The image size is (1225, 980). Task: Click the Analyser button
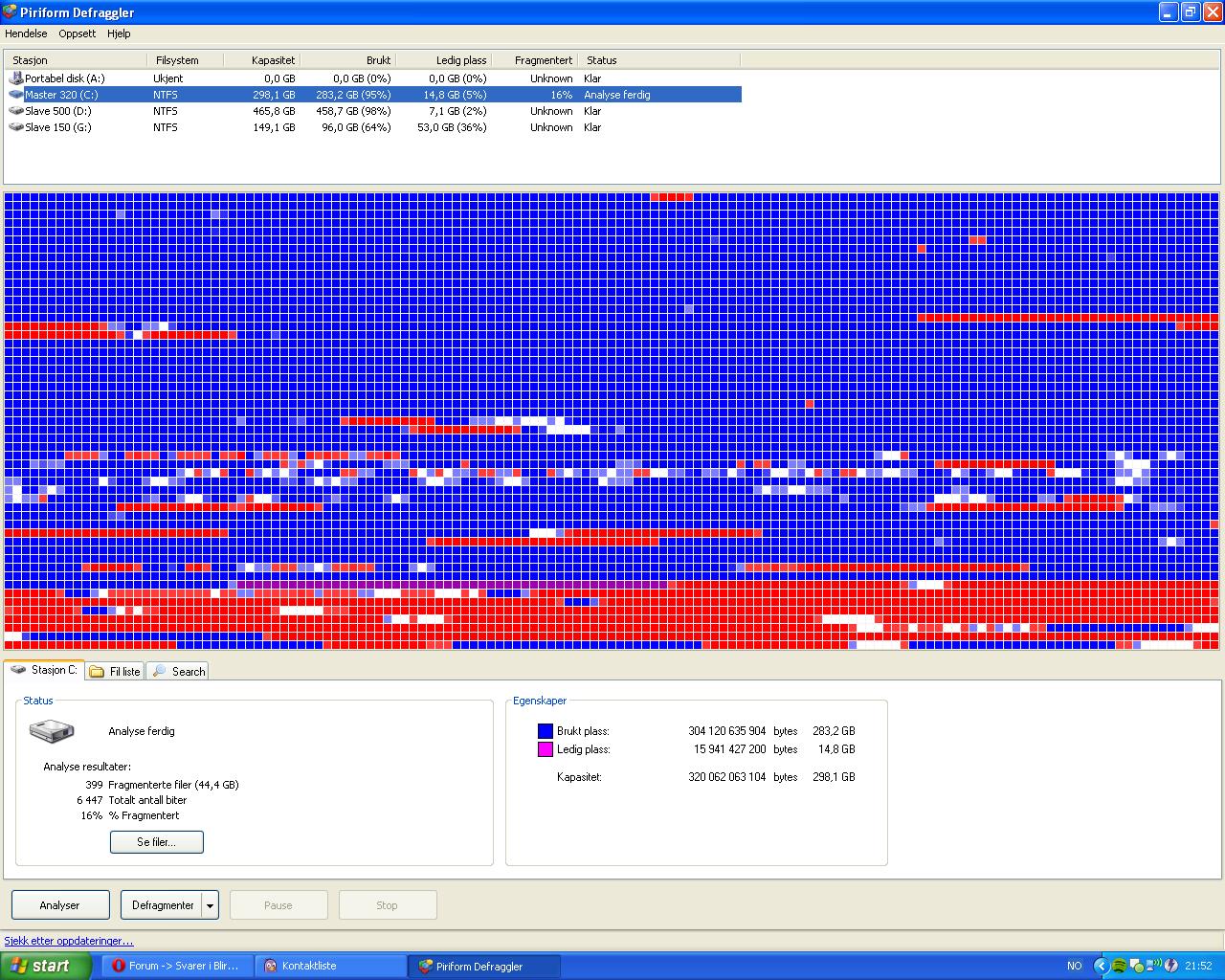click(x=59, y=905)
